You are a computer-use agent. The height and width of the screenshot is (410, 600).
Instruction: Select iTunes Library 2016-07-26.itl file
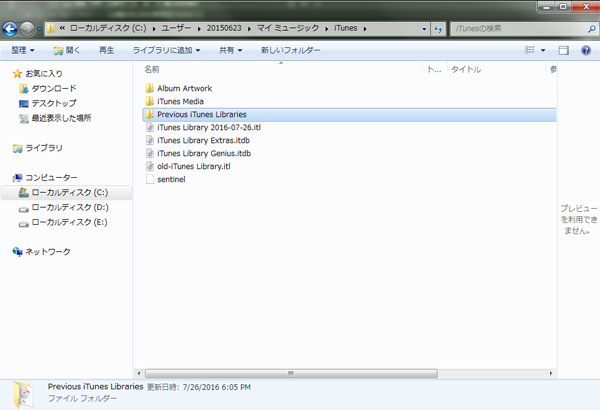209,127
